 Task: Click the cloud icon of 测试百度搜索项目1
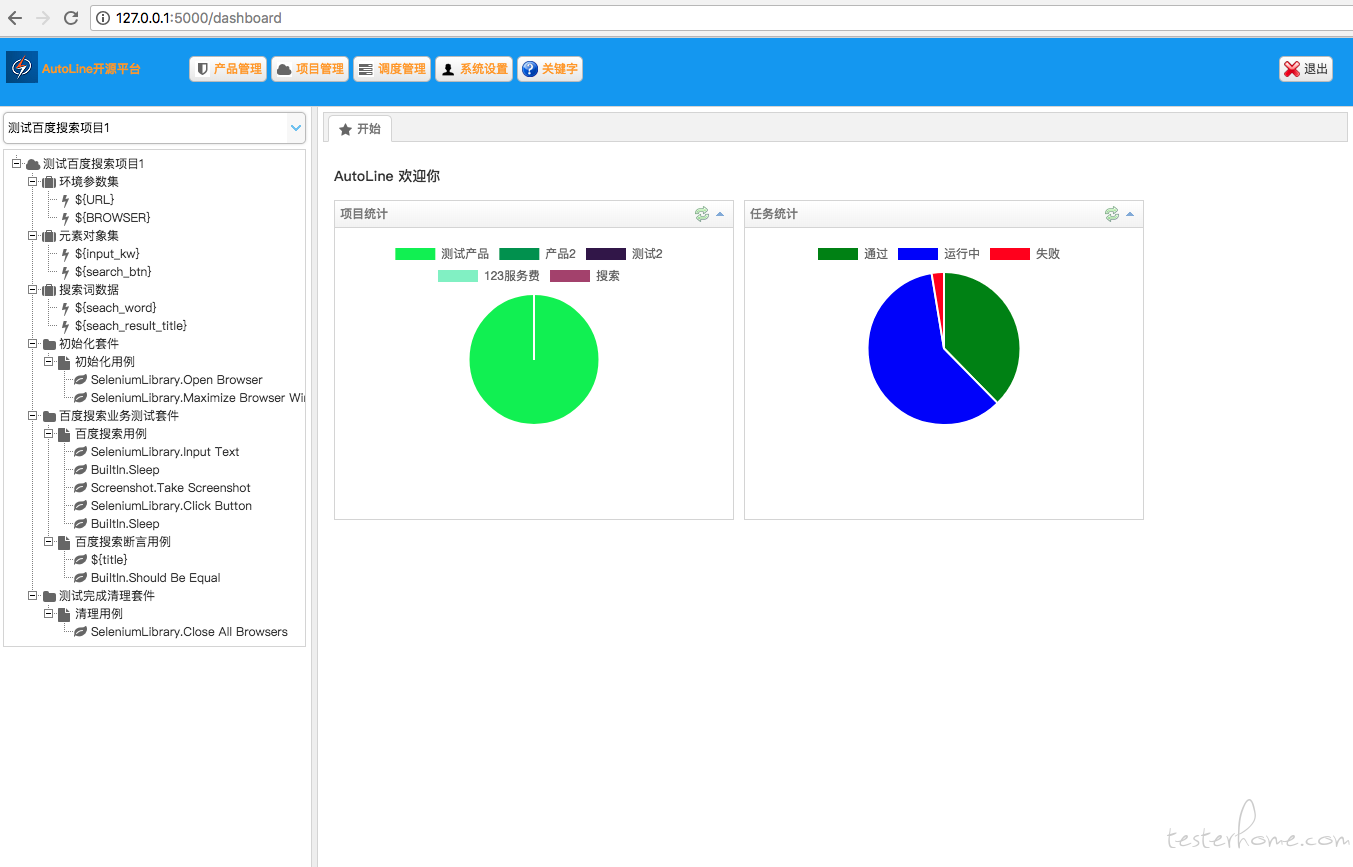[x=33, y=164]
